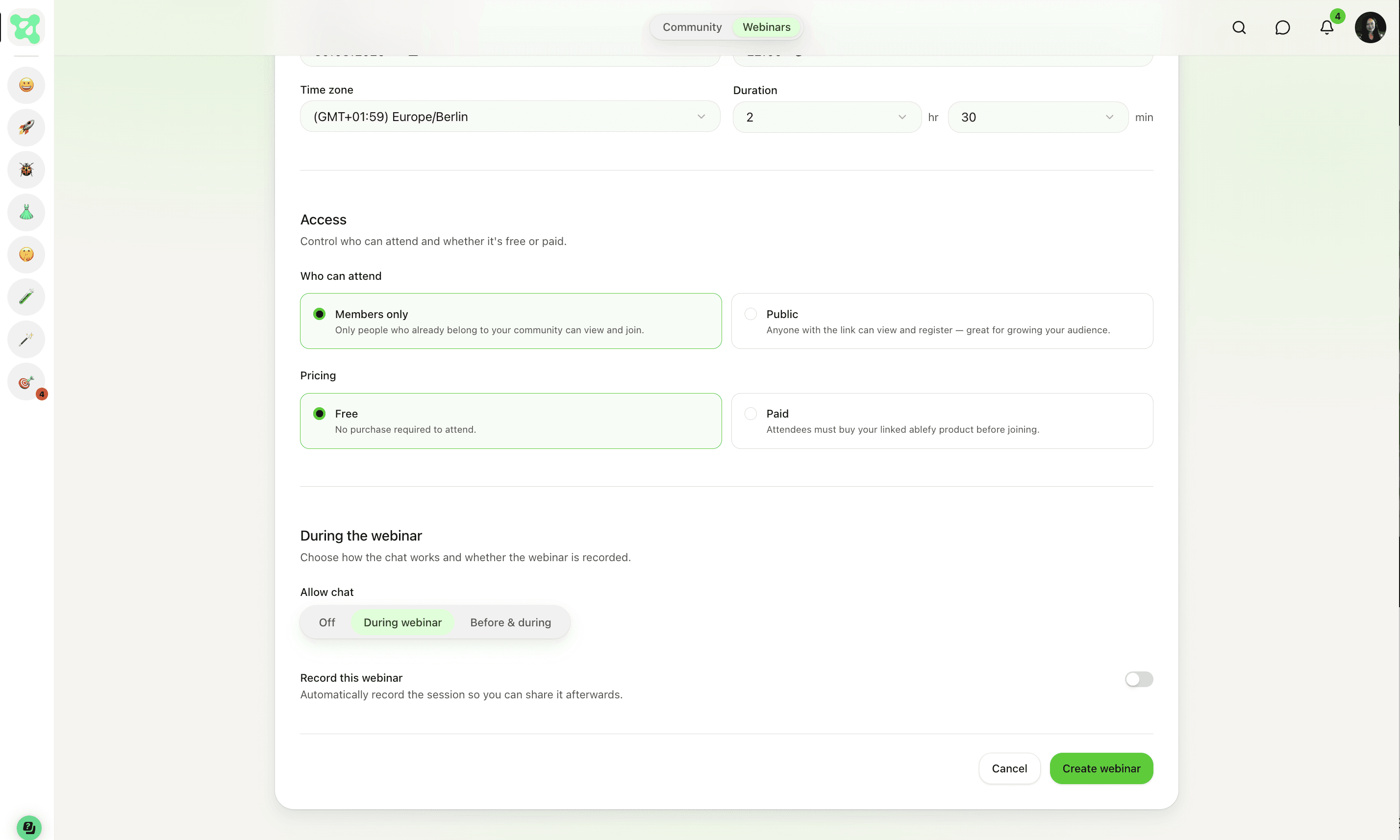Open the test tube emoji community
The width and height of the screenshot is (1400, 840).
pyautogui.click(x=26, y=296)
